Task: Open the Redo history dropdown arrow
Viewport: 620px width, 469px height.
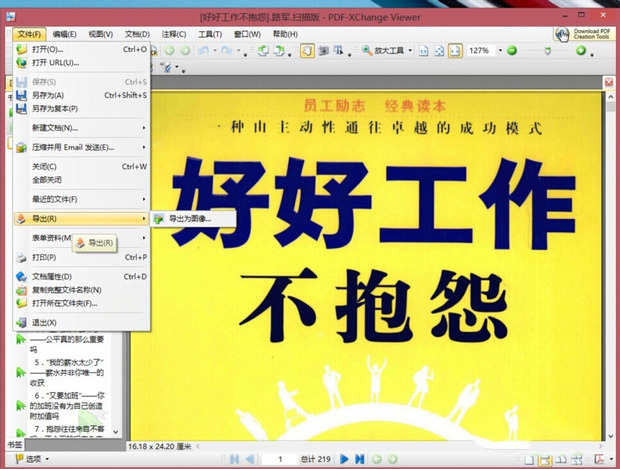Action: [x=238, y=51]
